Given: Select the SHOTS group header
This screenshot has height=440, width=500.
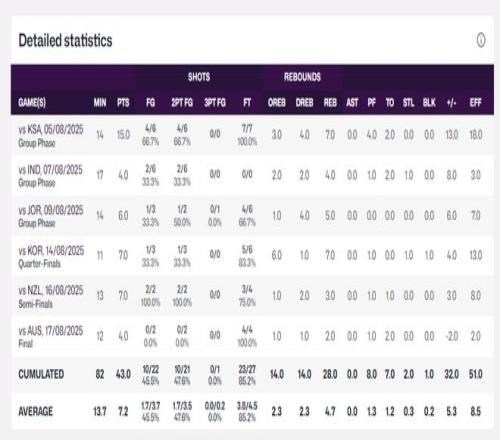Looking at the screenshot, I should [x=199, y=77].
